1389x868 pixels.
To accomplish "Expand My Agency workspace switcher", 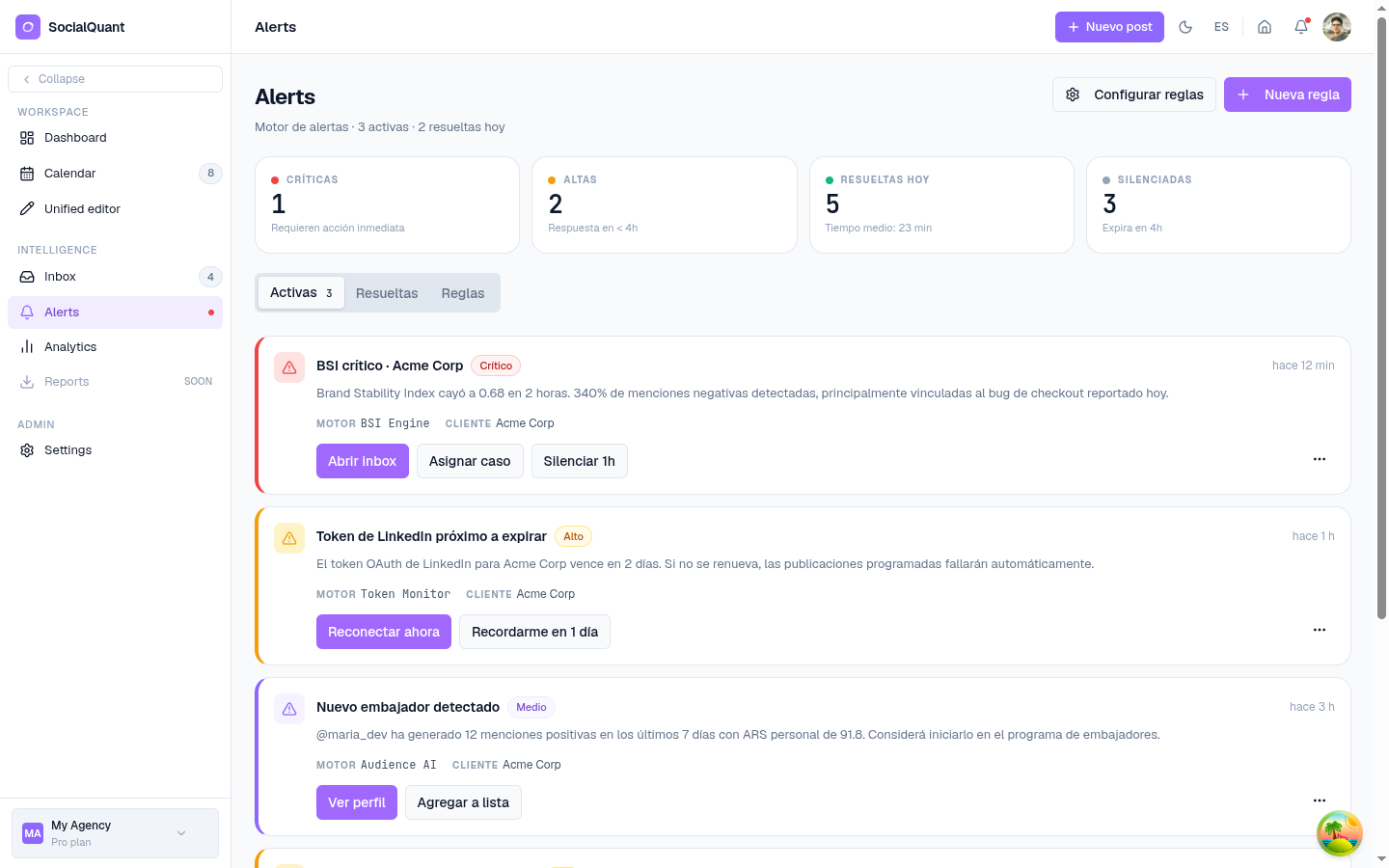I will coord(115,833).
